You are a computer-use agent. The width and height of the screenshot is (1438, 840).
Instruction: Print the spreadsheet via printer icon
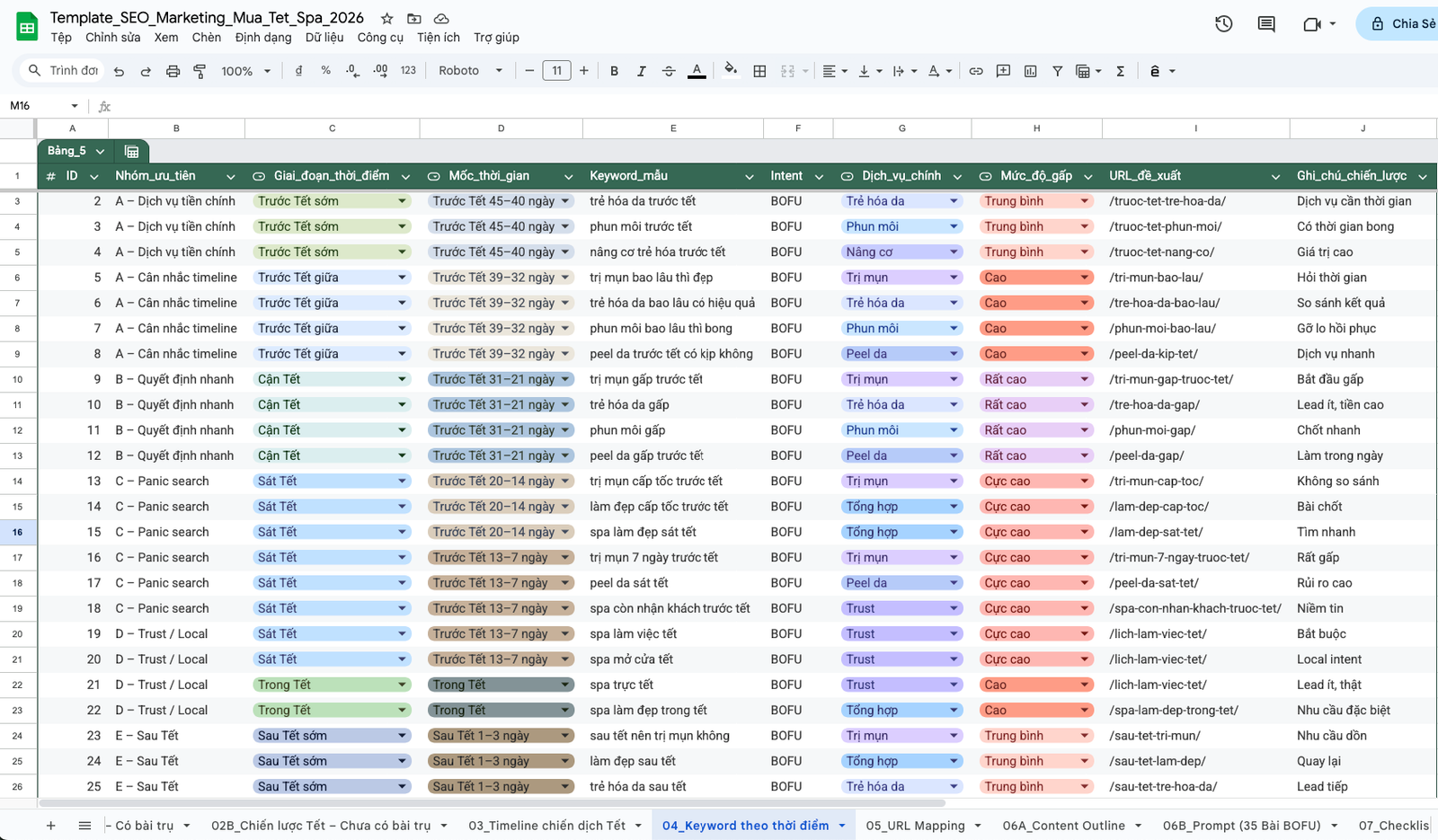173,71
